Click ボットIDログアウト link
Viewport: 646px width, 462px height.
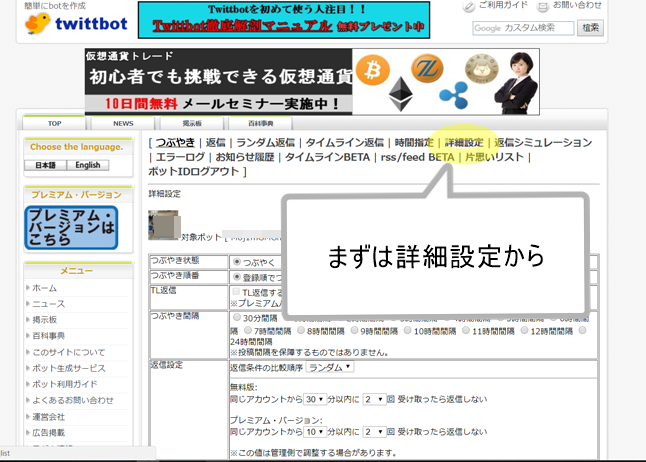click(x=194, y=171)
